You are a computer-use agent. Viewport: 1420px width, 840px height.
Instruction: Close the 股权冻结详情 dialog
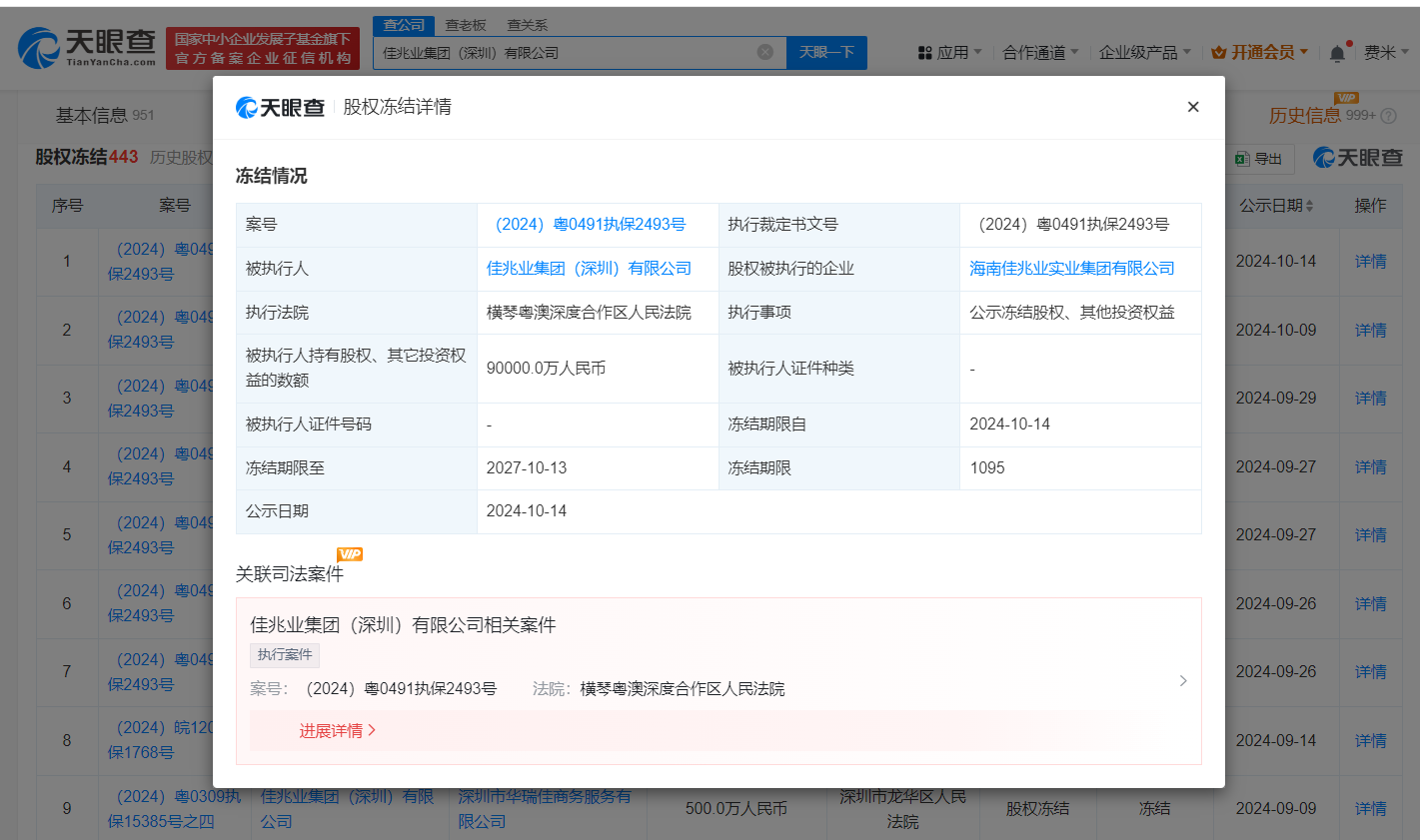pyautogui.click(x=1192, y=107)
